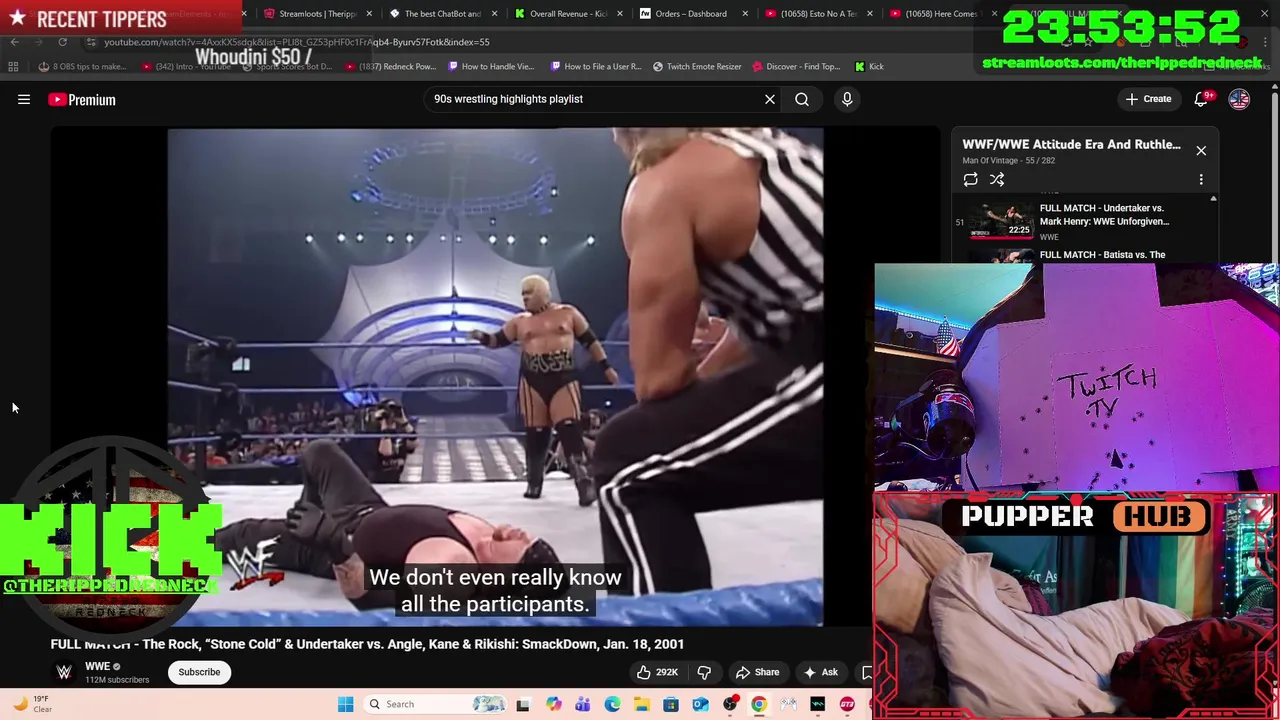This screenshot has width=1280, height=720.
Task: Open the WWF/WWE Attitude Era playlist title
Action: pyautogui.click(x=1071, y=144)
